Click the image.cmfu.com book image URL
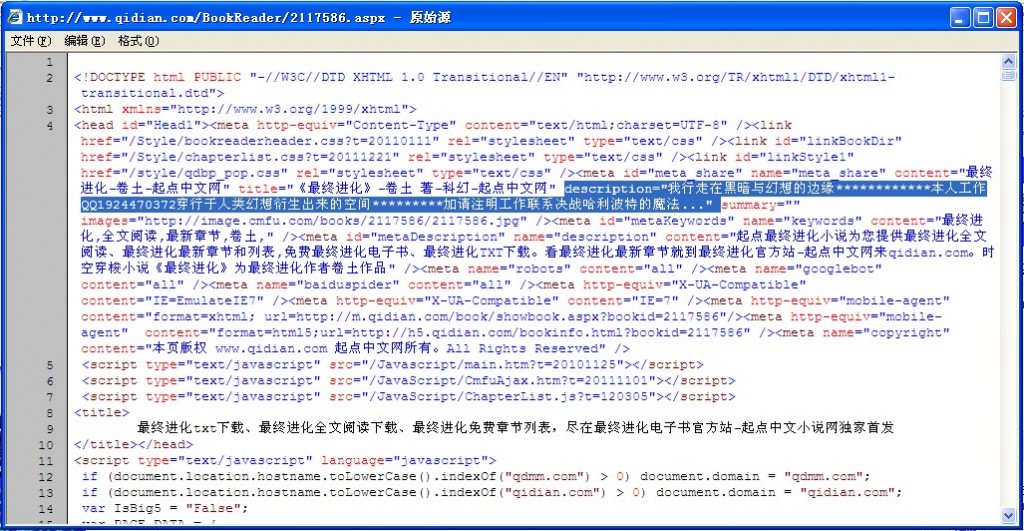1024x531 pixels. click(x=335, y=221)
